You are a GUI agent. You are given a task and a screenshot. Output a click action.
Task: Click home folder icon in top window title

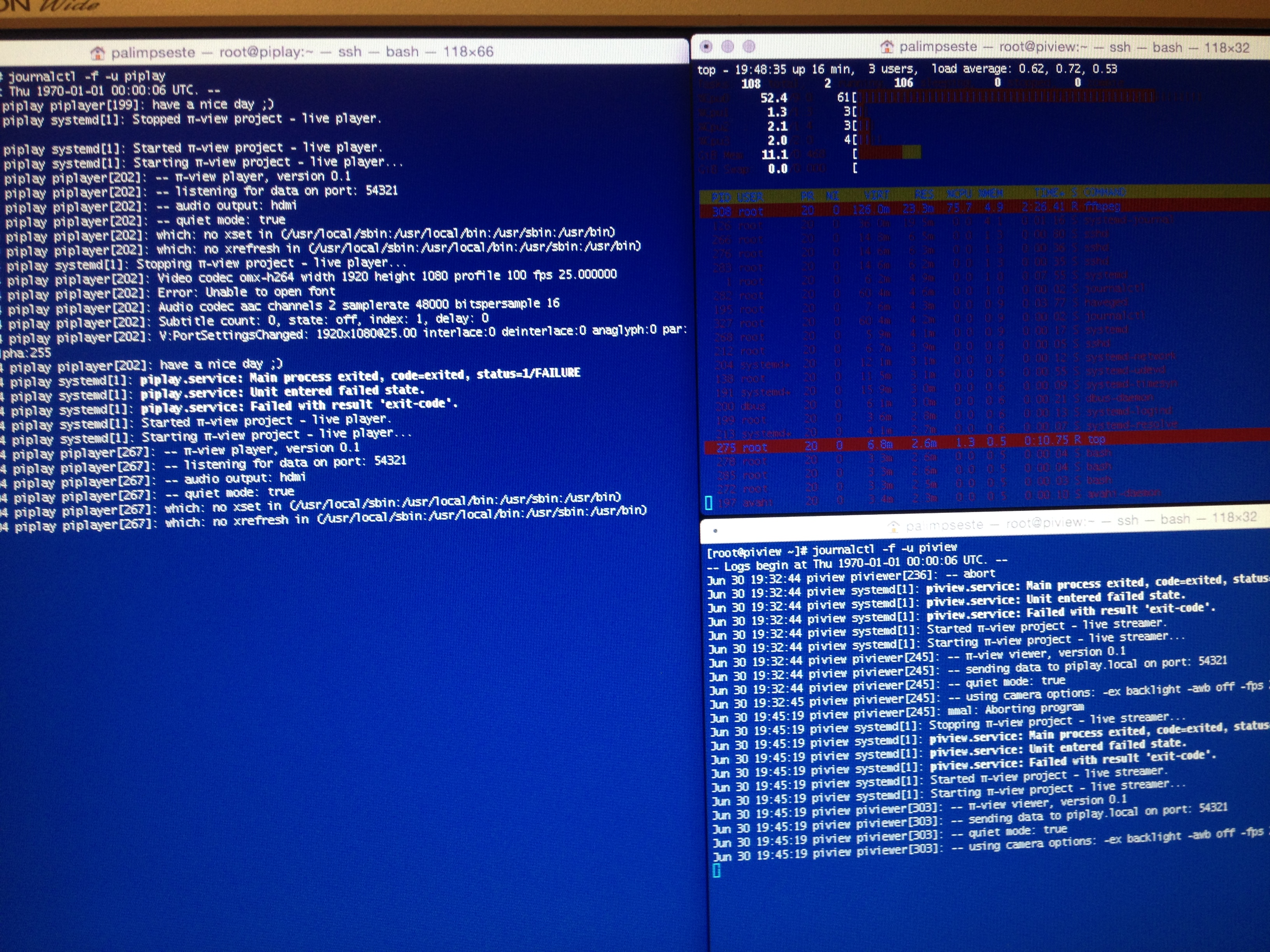click(887, 47)
